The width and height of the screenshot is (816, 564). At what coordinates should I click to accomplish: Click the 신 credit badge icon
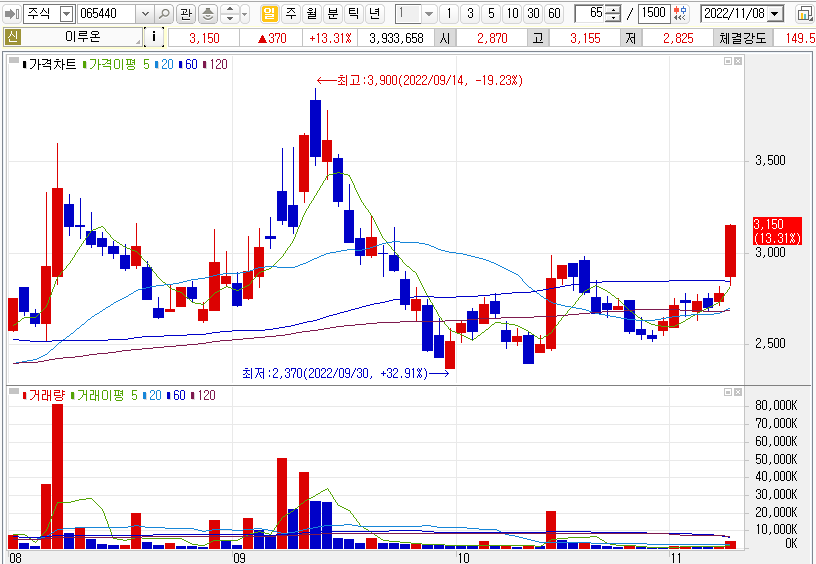point(12,37)
